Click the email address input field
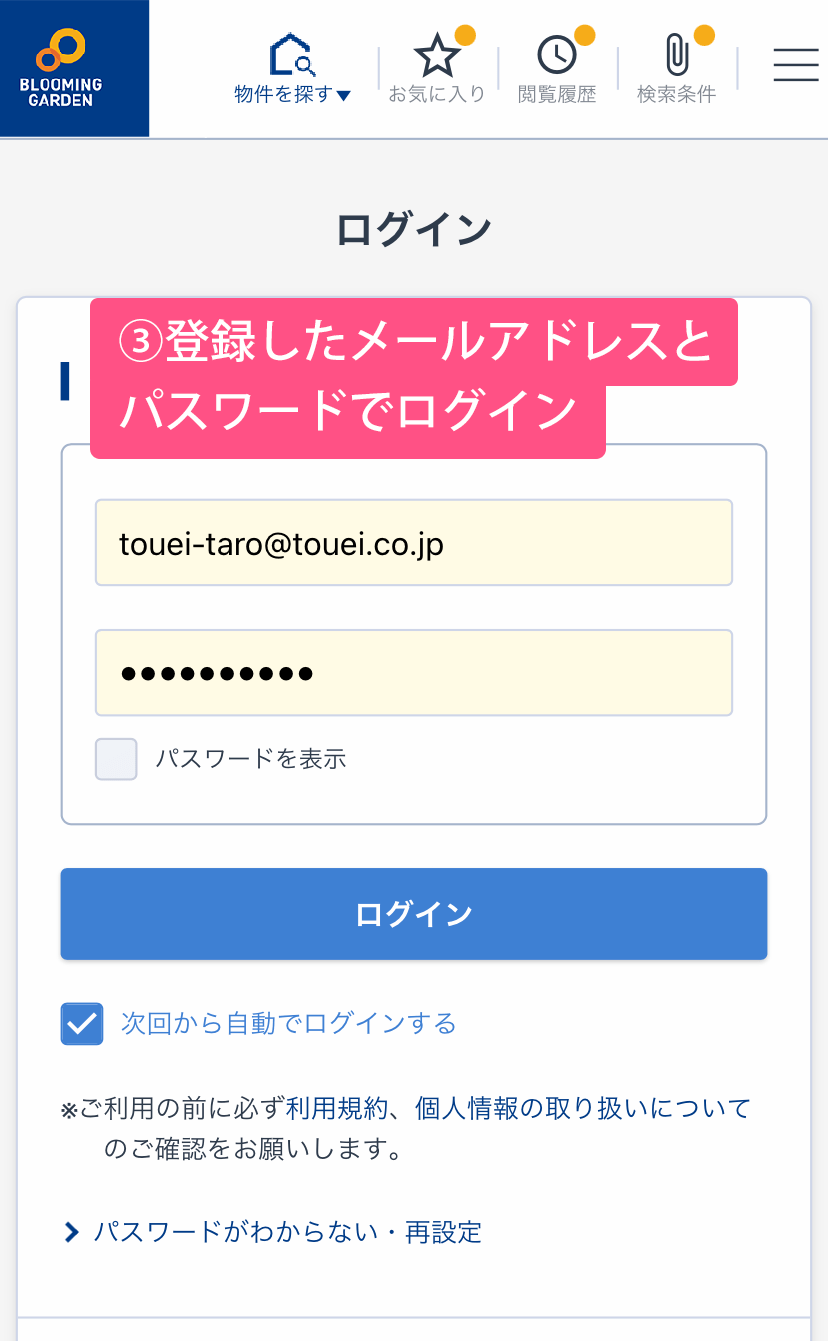The image size is (828, 1341). coord(414,543)
